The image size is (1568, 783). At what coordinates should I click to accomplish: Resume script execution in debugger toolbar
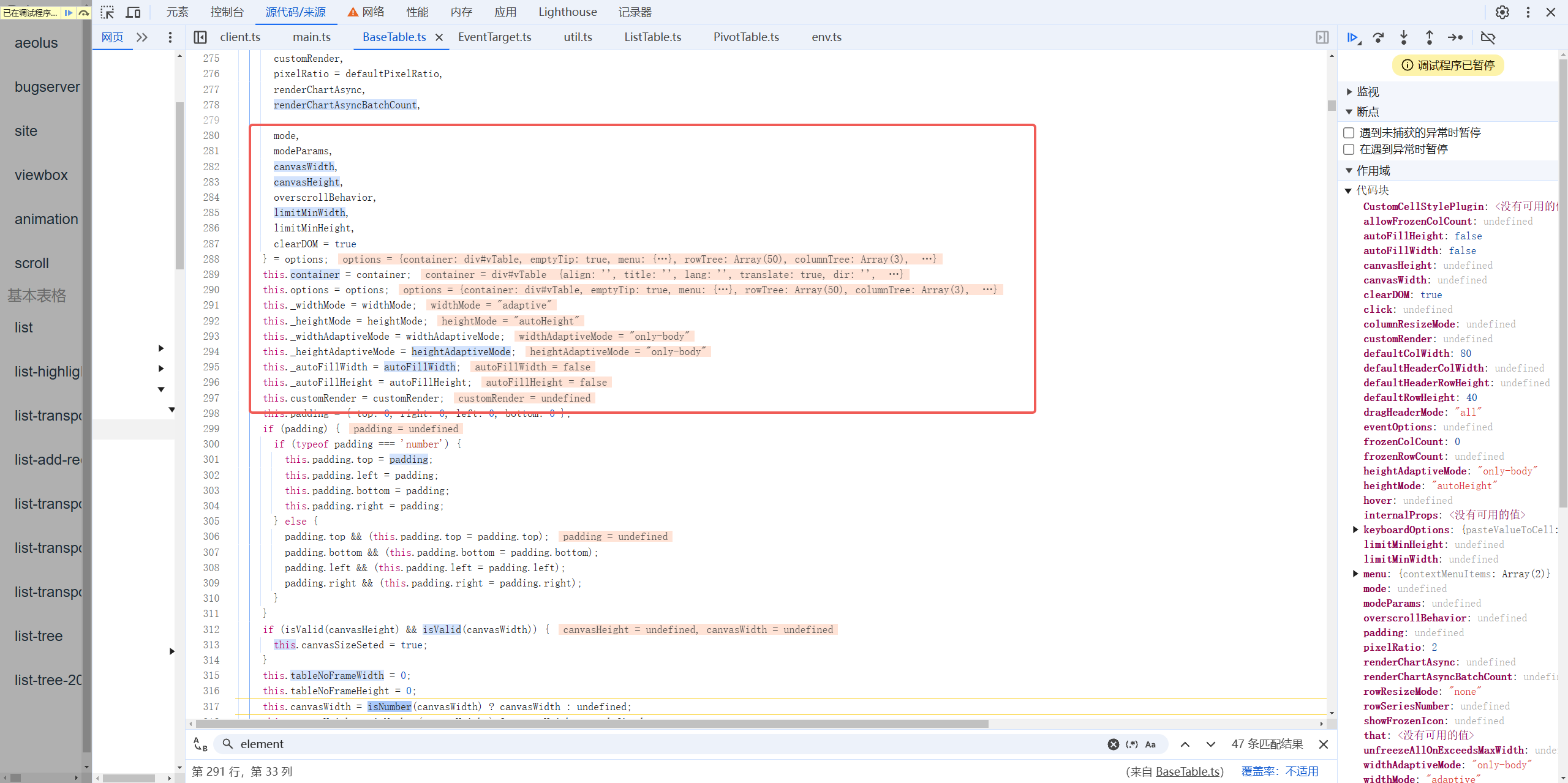1352,37
